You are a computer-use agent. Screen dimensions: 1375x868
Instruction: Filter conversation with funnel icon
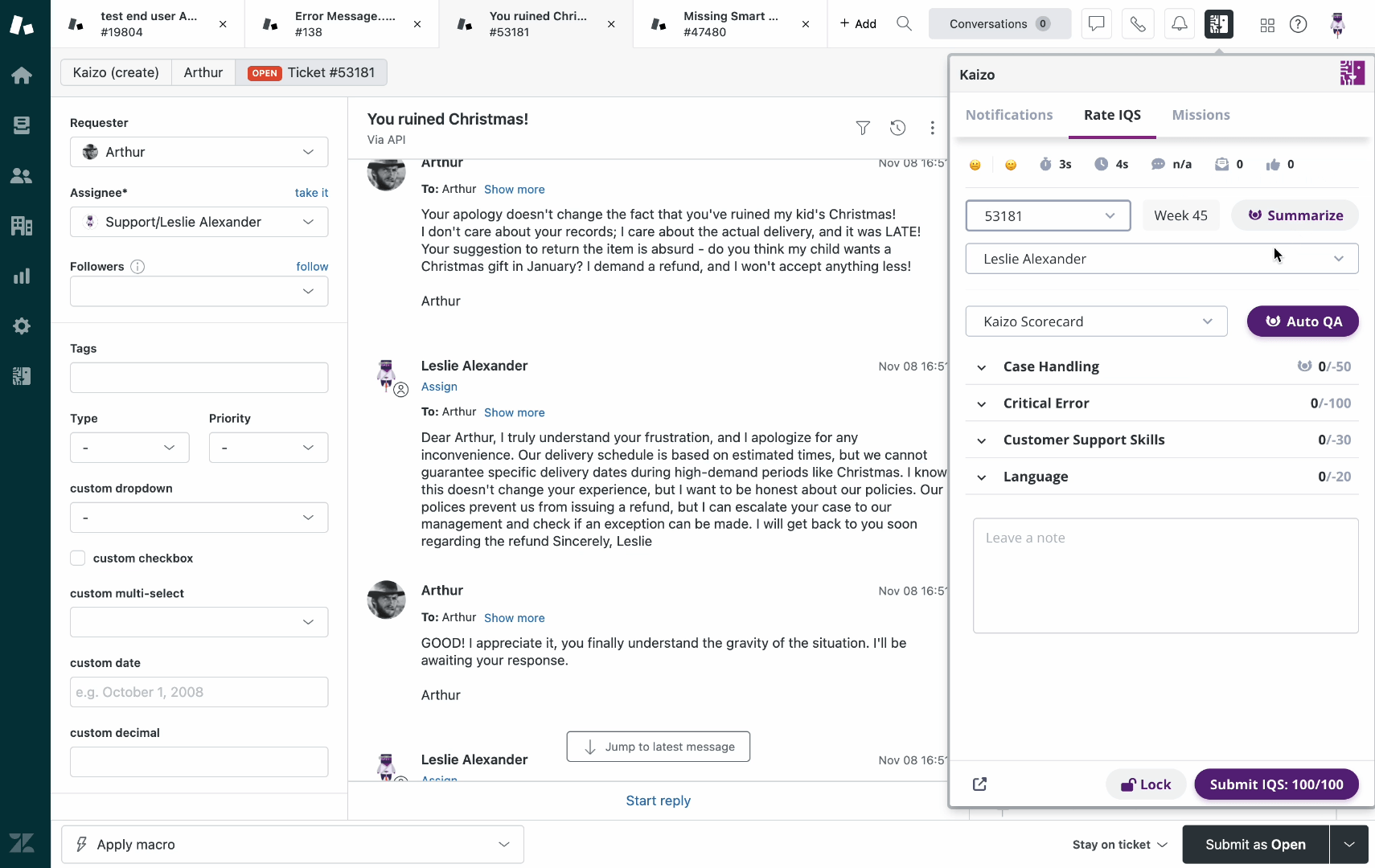863,128
